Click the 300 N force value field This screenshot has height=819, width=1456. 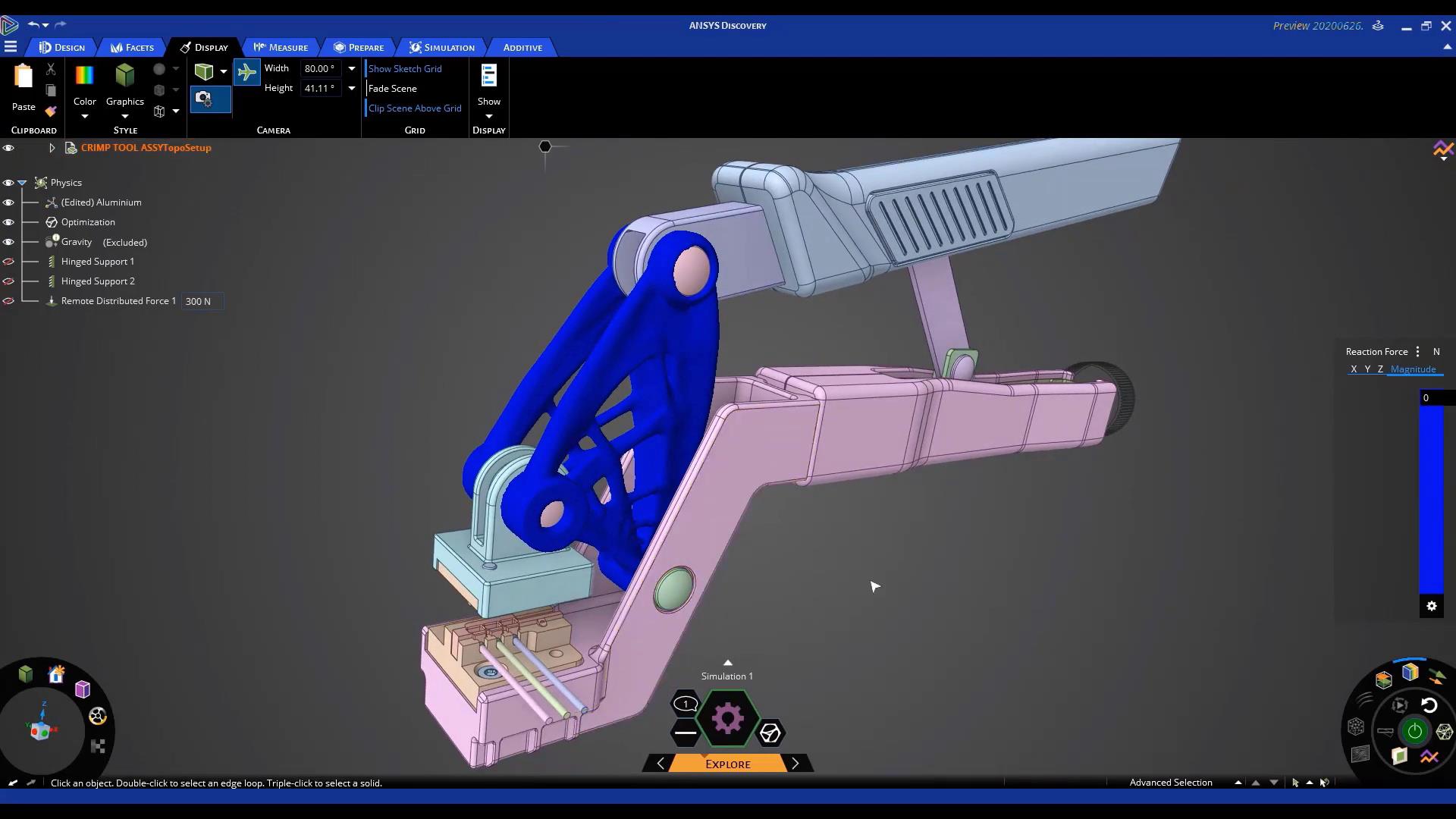tap(202, 301)
